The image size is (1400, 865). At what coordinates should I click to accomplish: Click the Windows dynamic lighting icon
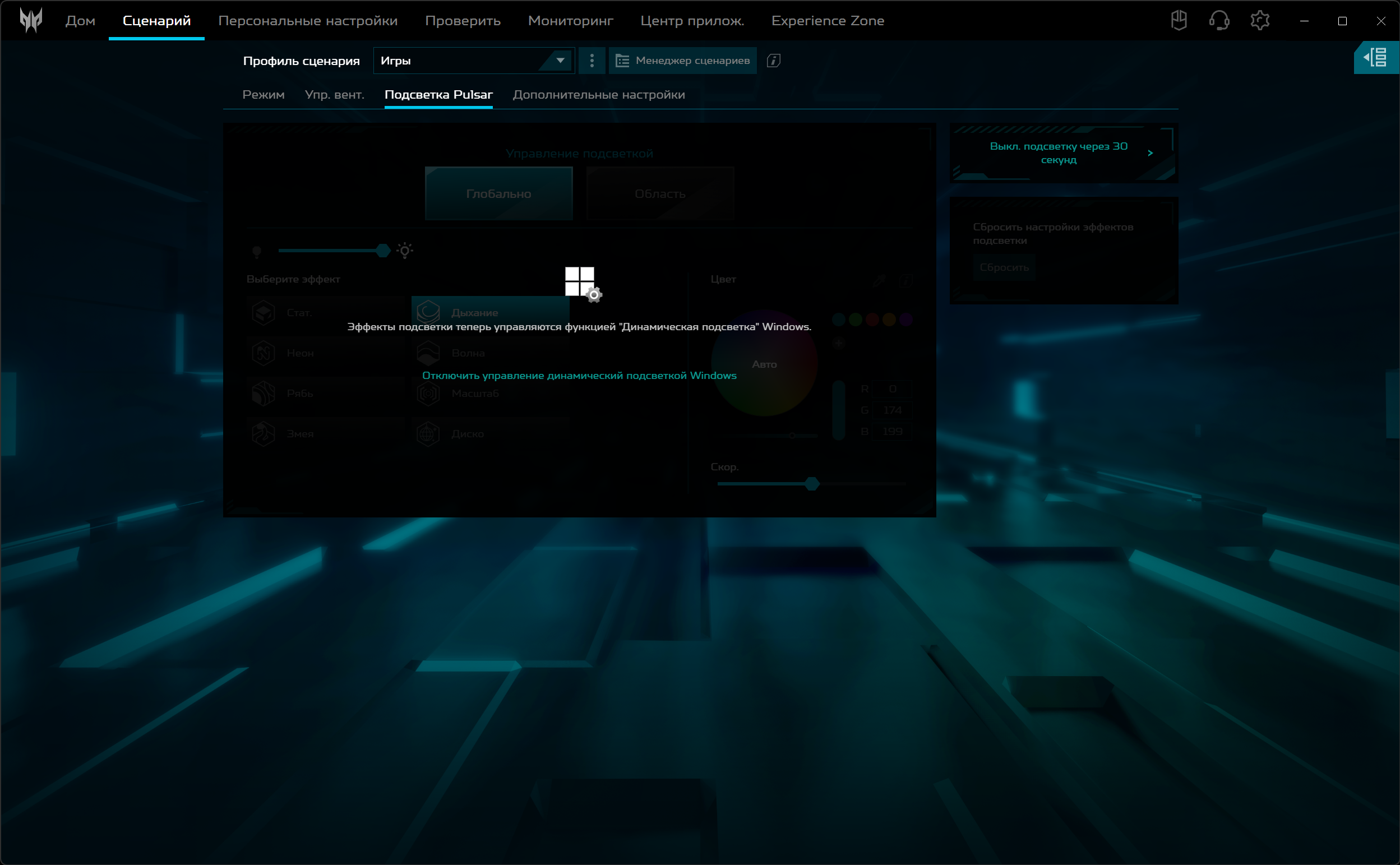pos(582,283)
